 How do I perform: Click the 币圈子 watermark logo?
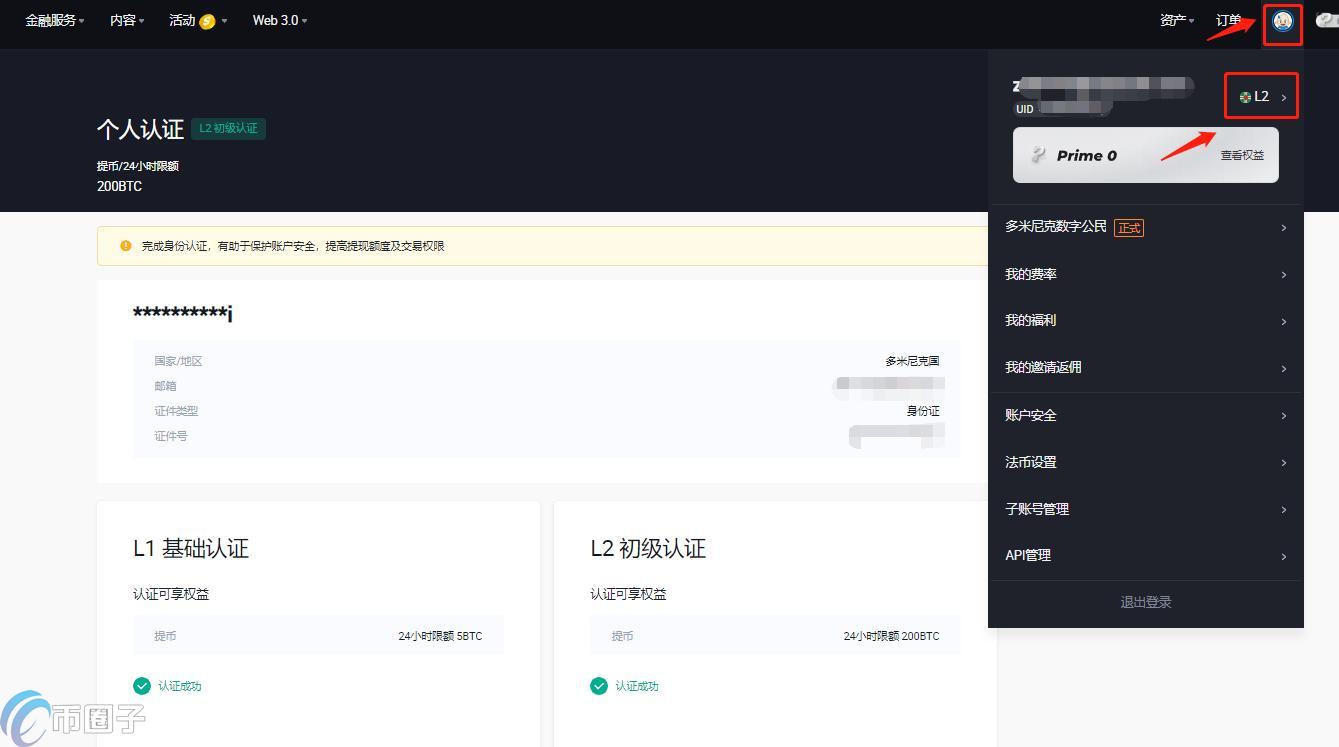click(x=72, y=718)
